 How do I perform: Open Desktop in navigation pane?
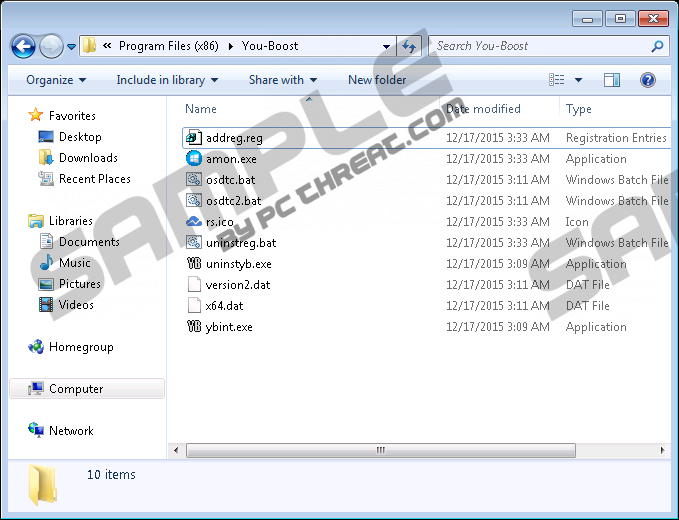point(80,137)
